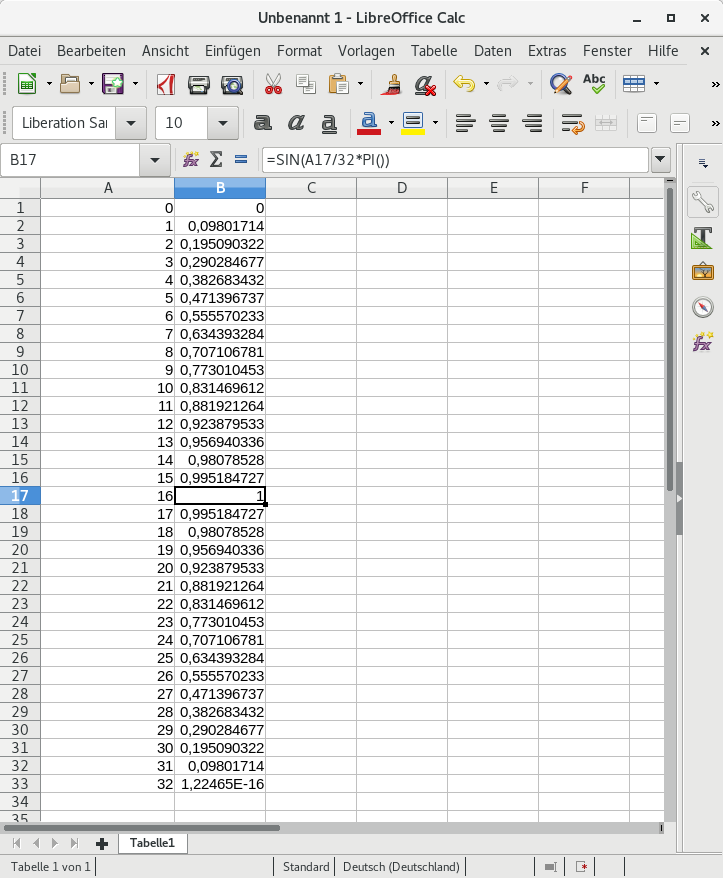This screenshot has height=878, width=723.
Task: Click the vertical scrollbar thumb
Action: coord(670,340)
